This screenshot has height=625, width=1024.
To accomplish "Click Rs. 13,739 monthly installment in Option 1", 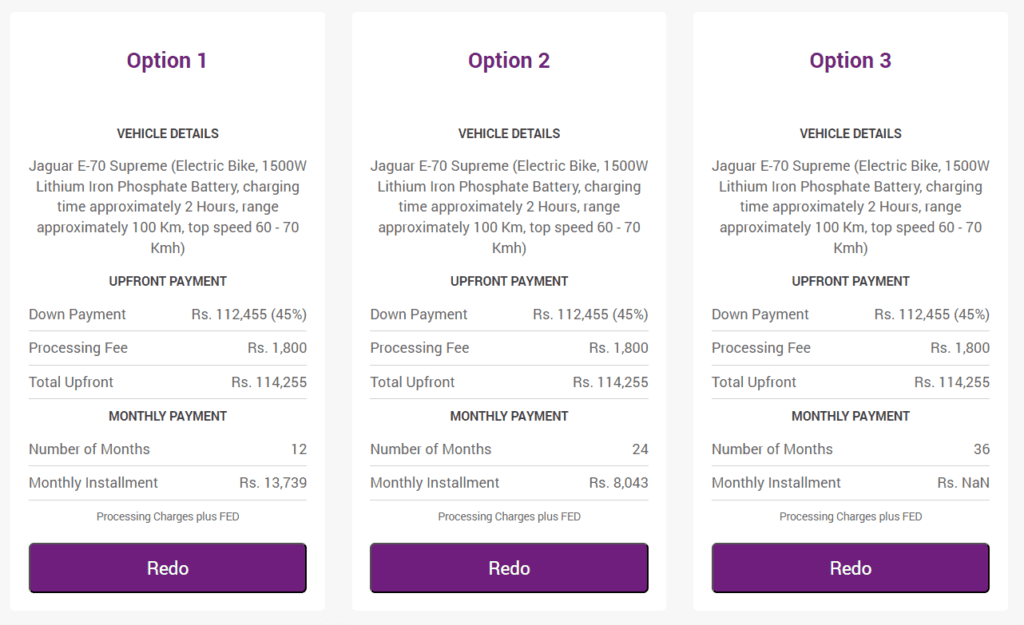I will pyautogui.click(x=273, y=483).
